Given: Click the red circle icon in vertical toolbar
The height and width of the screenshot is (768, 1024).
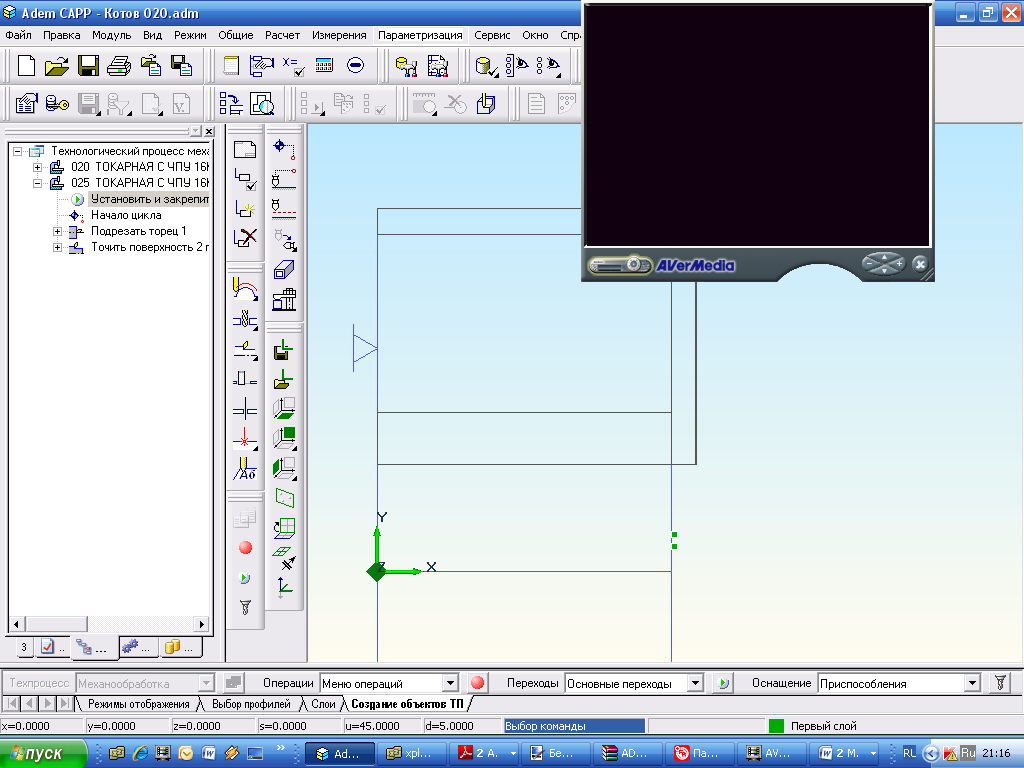Looking at the screenshot, I should 246,548.
